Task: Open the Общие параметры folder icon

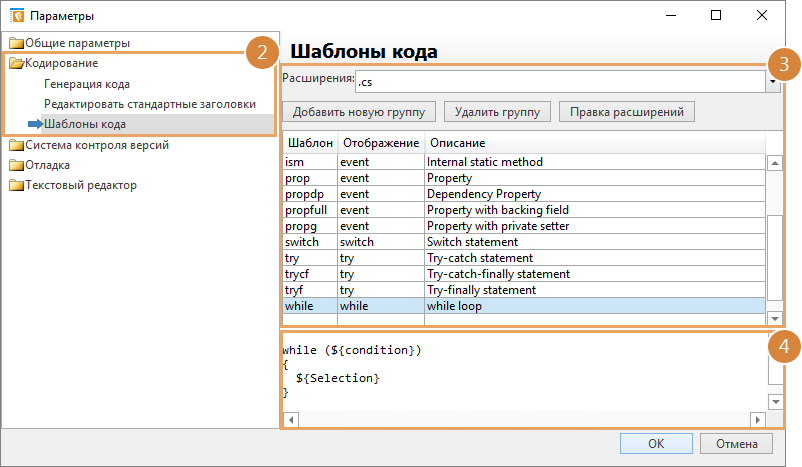Action: tap(15, 43)
